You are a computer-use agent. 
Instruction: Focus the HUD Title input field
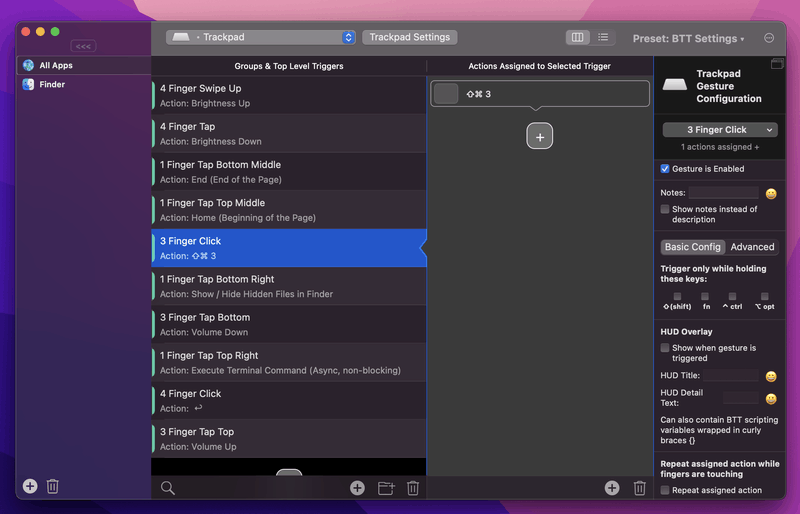coord(731,375)
